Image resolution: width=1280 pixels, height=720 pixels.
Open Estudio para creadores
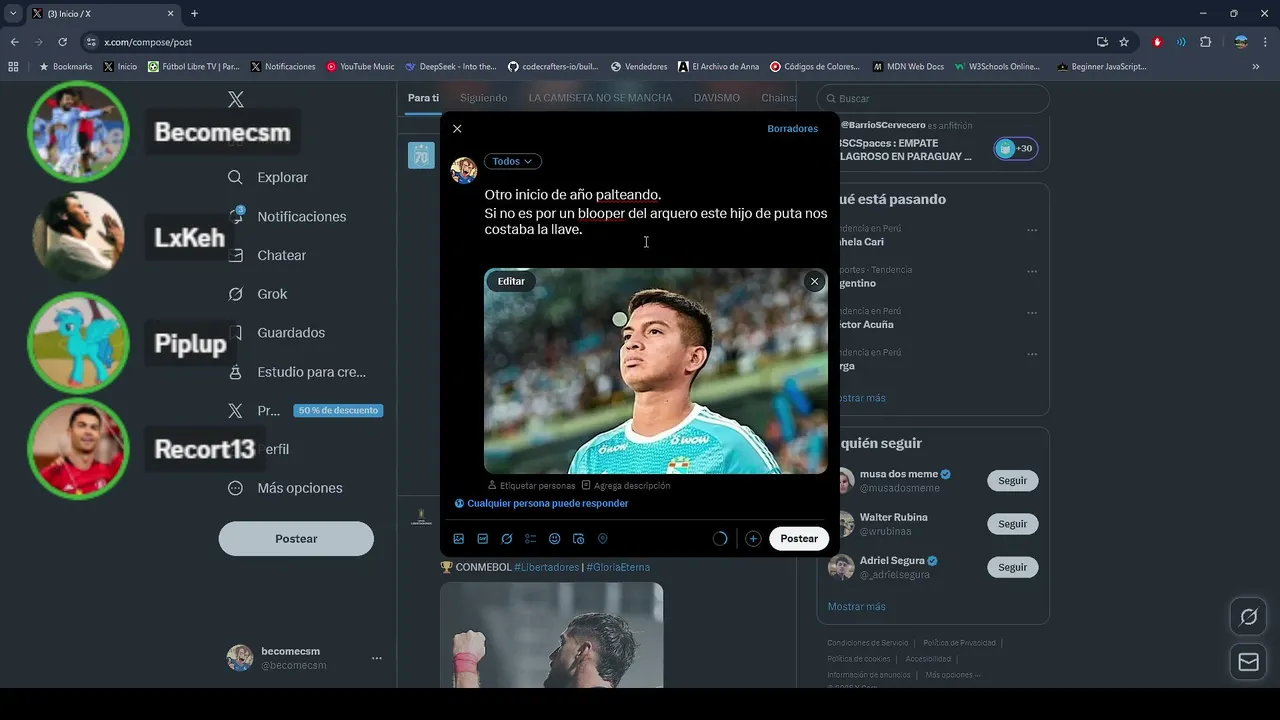297,372
